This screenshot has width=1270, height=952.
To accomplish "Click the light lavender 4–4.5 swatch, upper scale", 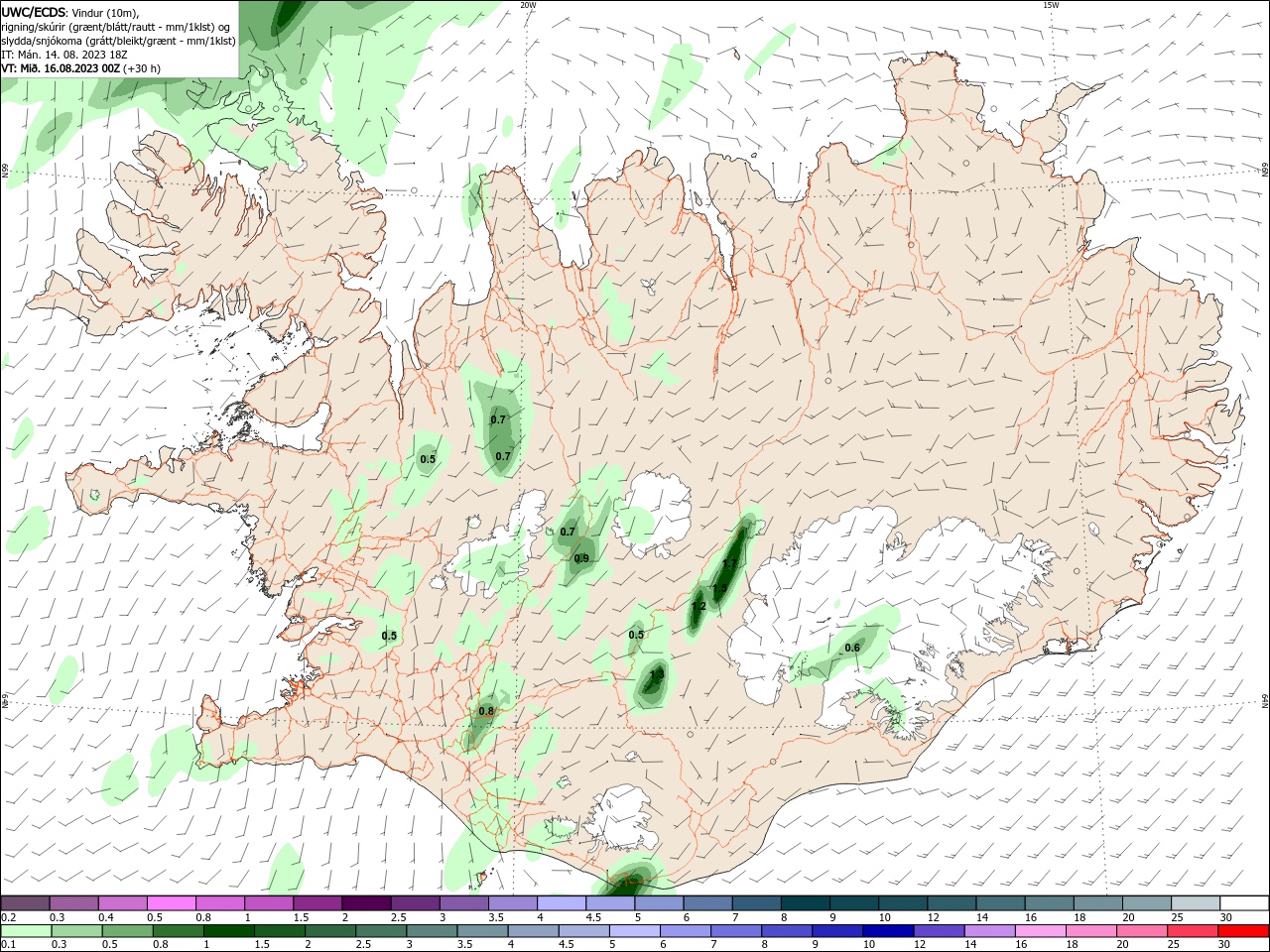I will click(562, 902).
